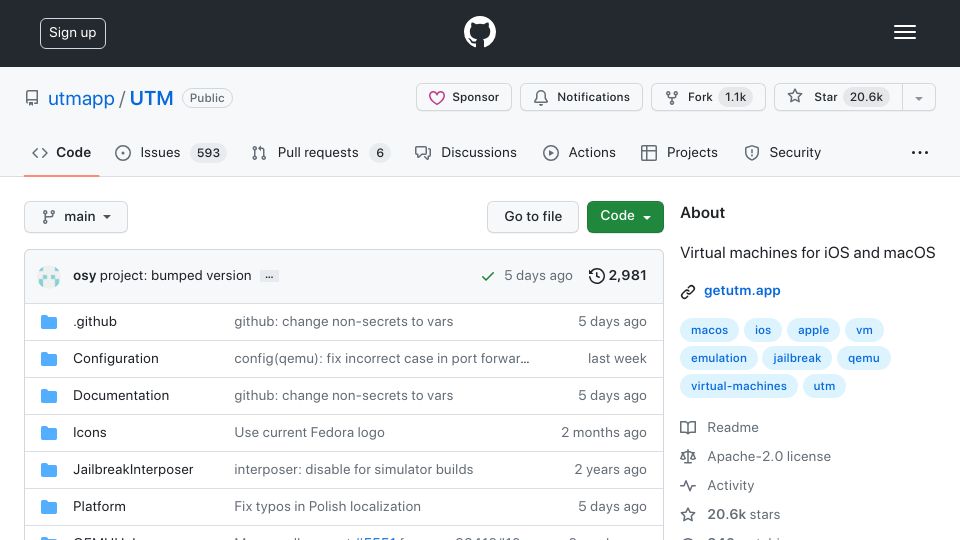Click 'project: bumped version' commit message
Image resolution: width=960 pixels, height=540 pixels.
(x=175, y=276)
